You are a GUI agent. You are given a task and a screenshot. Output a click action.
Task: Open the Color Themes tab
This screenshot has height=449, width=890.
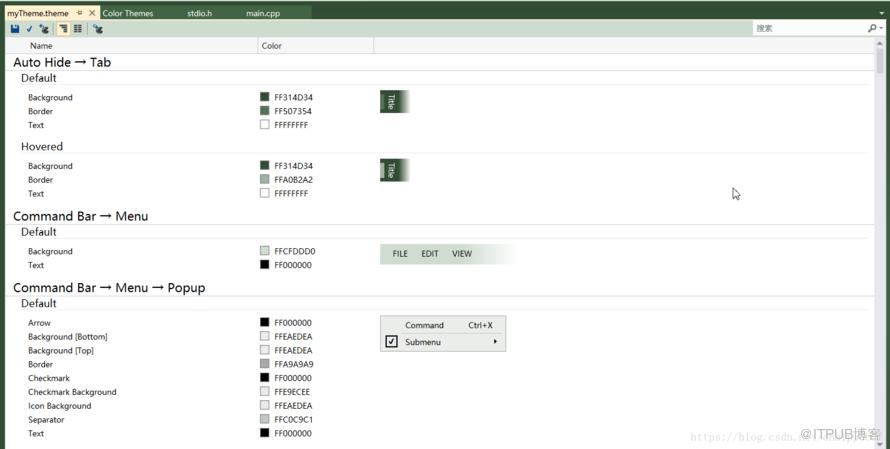pyautogui.click(x=128, y=13)
